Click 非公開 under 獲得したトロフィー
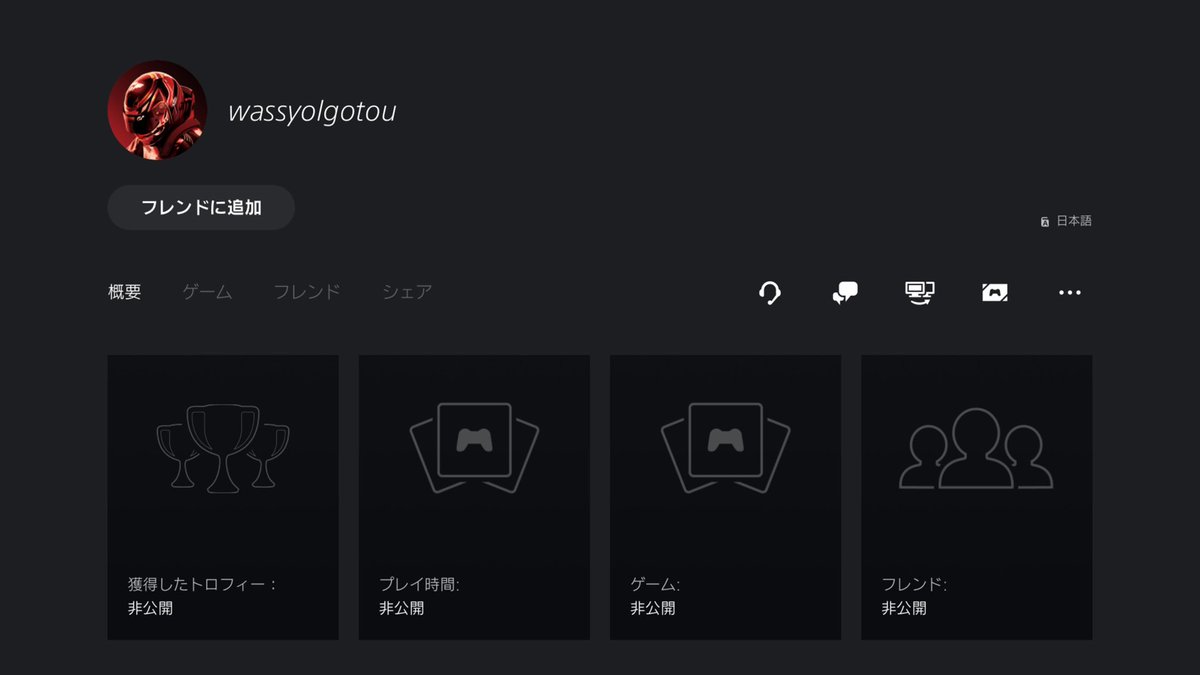 click(150, 608)
